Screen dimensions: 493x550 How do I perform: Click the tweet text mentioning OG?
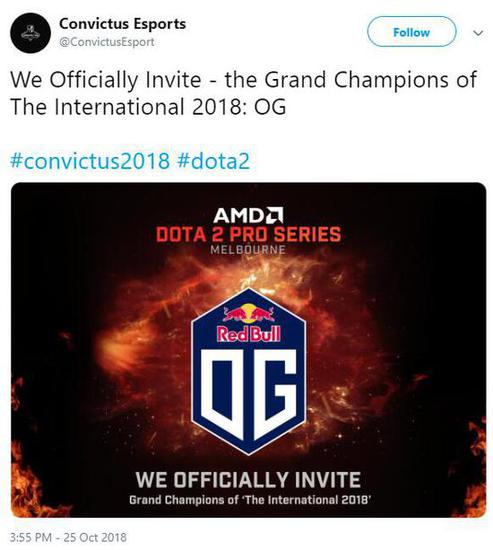coord(244,93)
